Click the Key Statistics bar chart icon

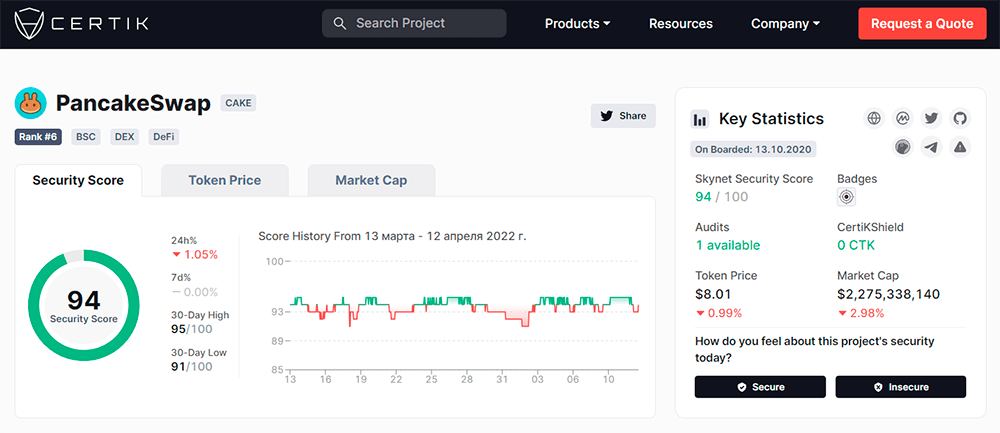pos(700,119)
